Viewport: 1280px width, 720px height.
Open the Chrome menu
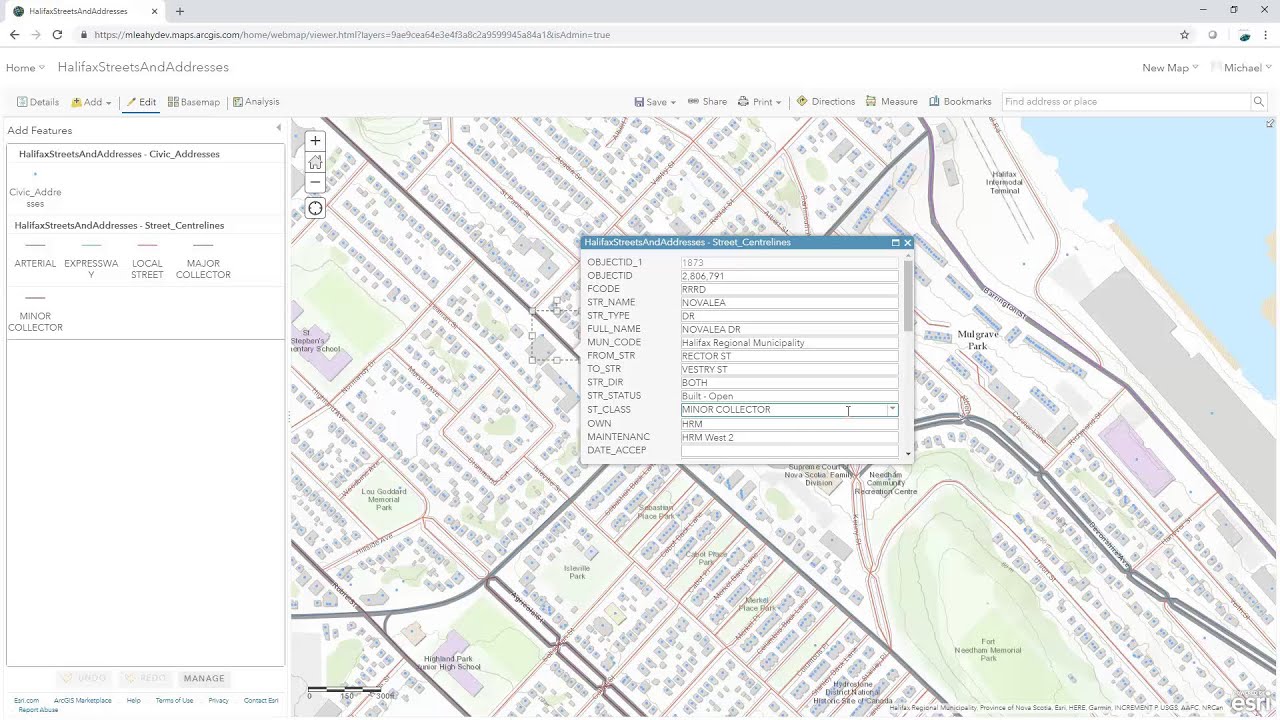click(x=1268, y=34)
